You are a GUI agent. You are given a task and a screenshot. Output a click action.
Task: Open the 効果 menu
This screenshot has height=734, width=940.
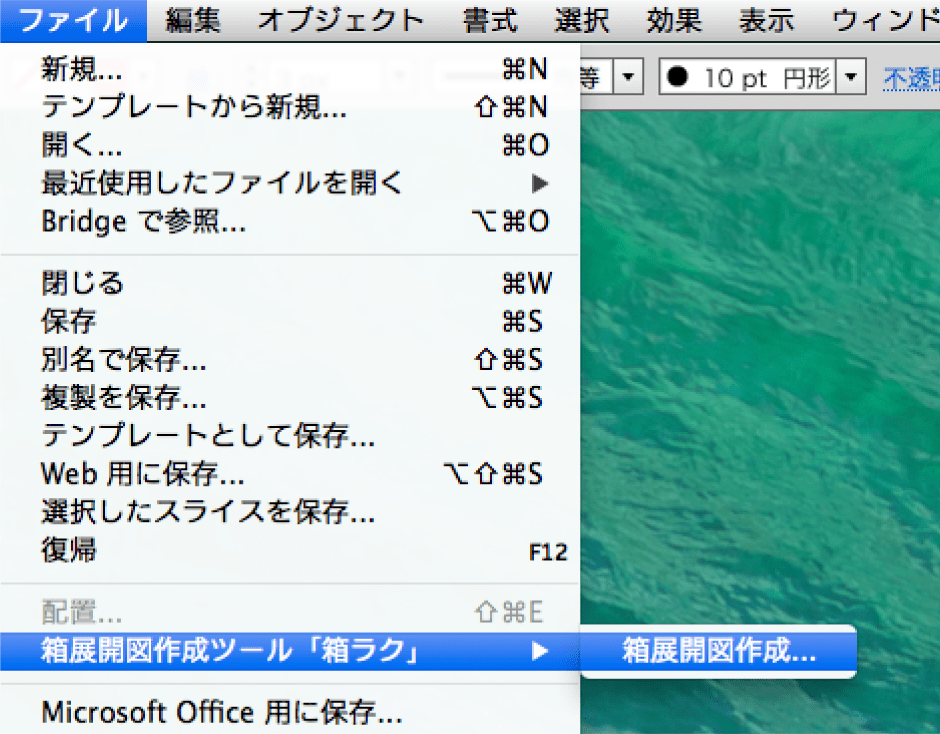tap(674, 20)
